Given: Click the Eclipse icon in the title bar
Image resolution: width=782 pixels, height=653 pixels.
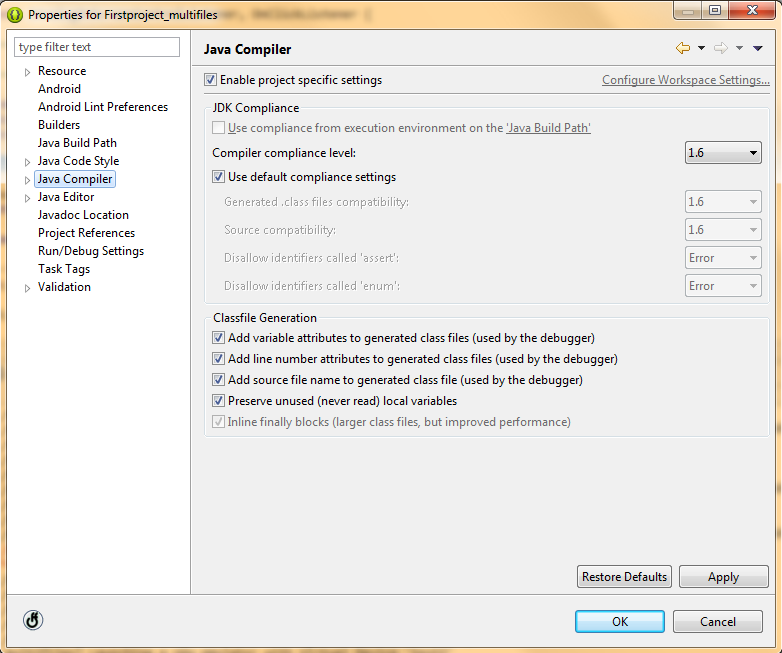Looking at the screenshot, I should coord(14,15).
